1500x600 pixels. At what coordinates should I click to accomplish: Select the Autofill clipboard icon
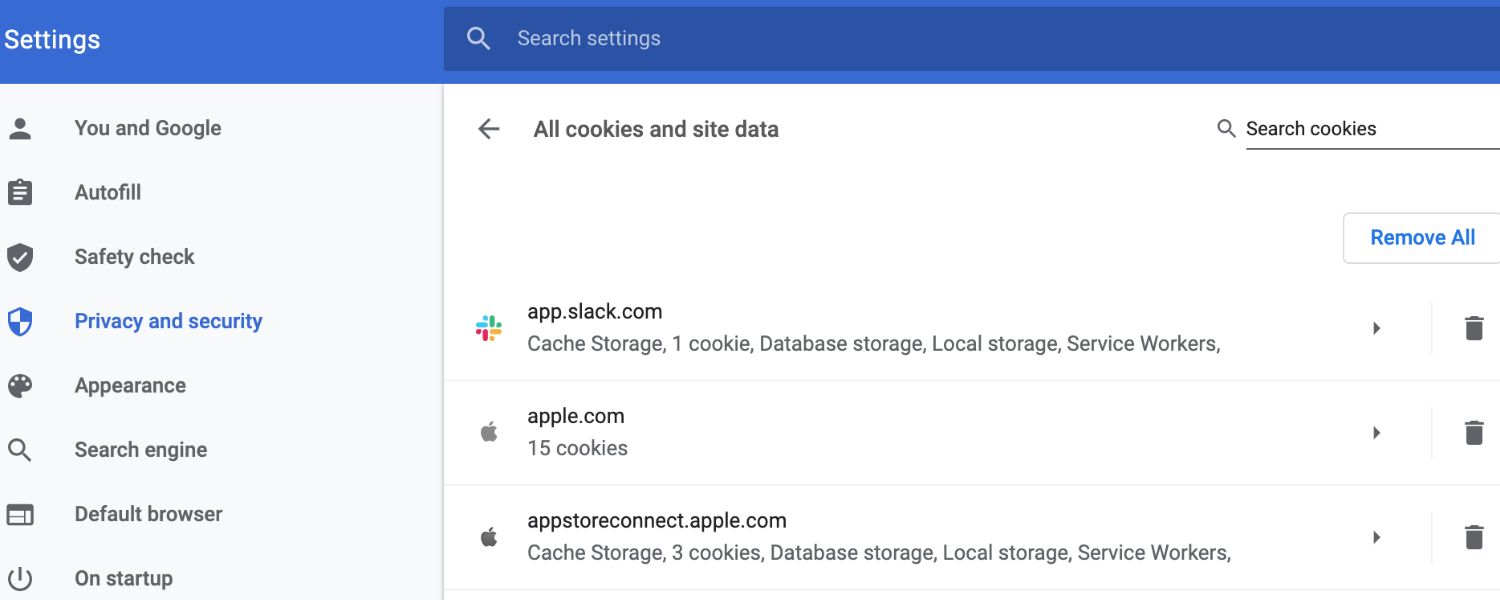tap(21, 192)
